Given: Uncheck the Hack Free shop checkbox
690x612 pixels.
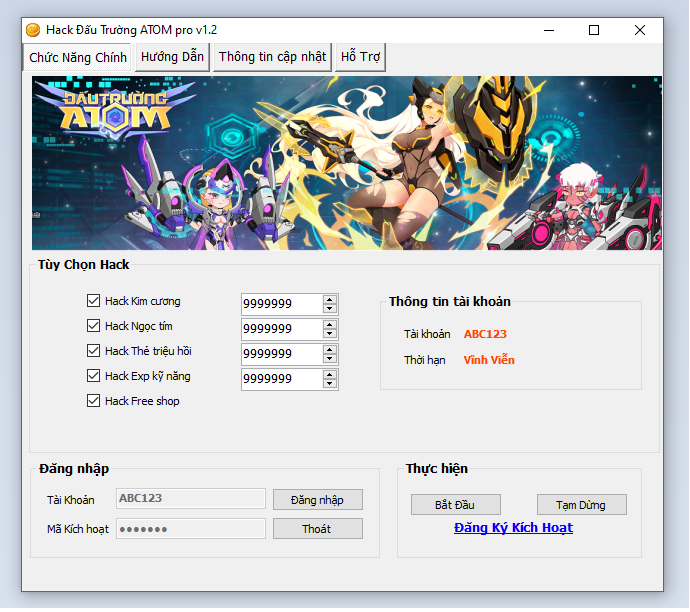Looking at the screenshot, I should tap(94, 401).
